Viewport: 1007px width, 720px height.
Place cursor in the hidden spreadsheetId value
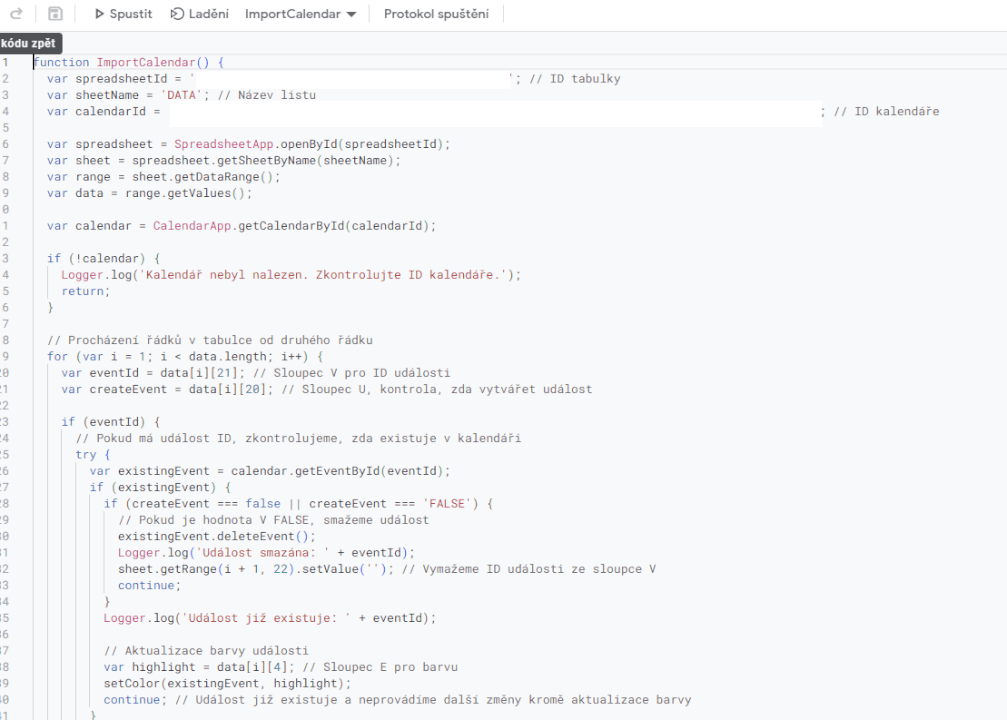pos(350,79)
